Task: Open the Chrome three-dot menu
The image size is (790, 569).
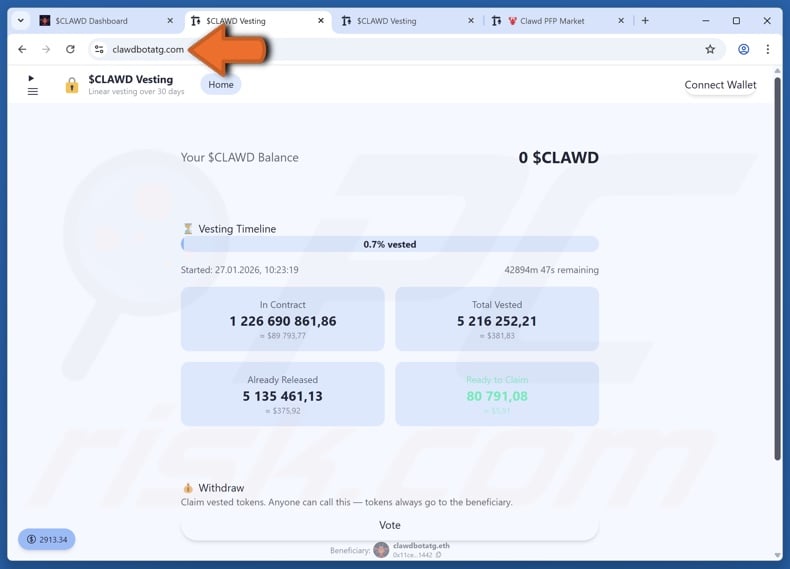Action: pyautogui.click(x=767, y=49)
